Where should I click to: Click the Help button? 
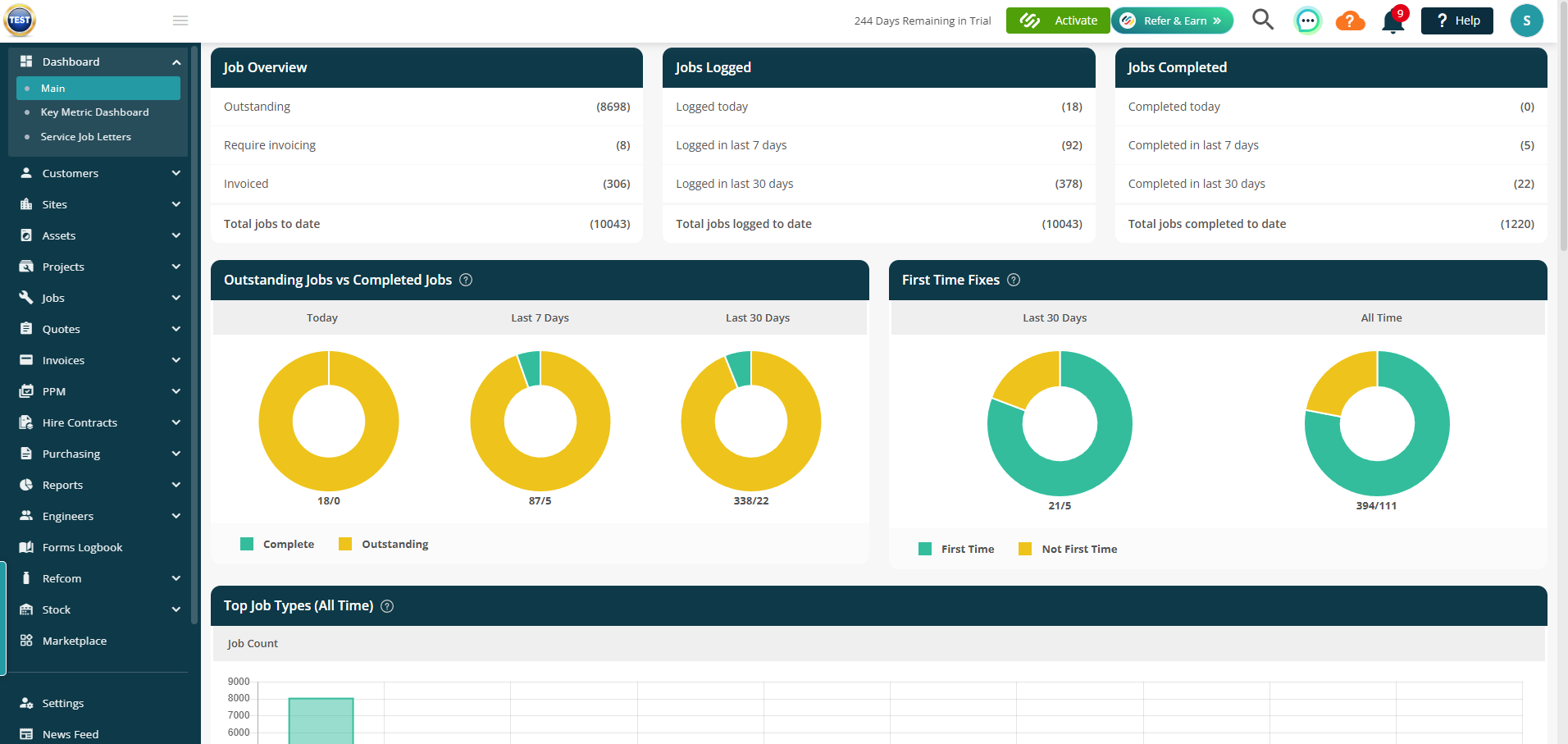click(x=1457, y=21)
